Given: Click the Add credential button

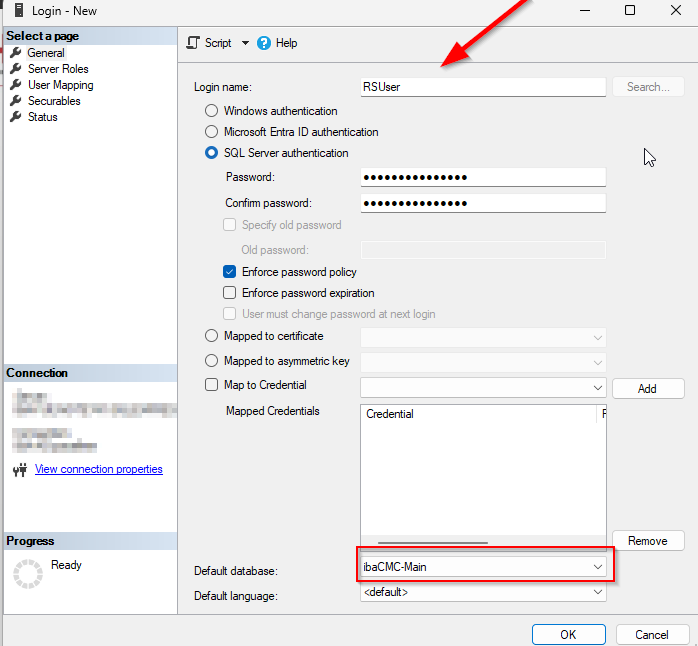Looking at the screenshot, I should [x=648, y=389].
